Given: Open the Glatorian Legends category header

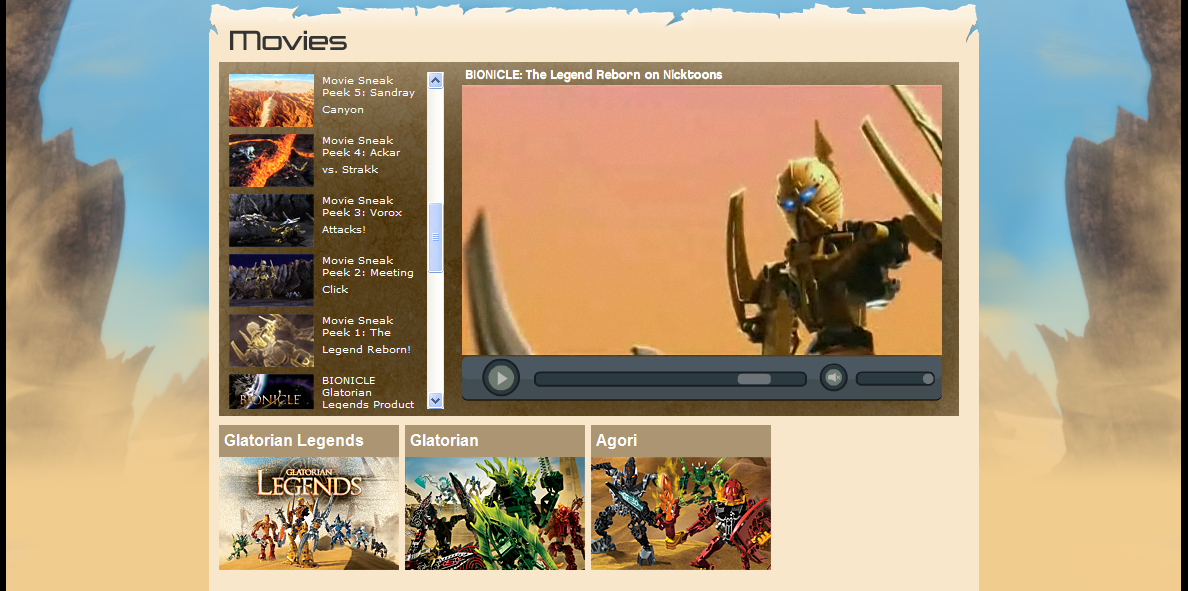Looking at the screenshot, I should click(309, 441).
